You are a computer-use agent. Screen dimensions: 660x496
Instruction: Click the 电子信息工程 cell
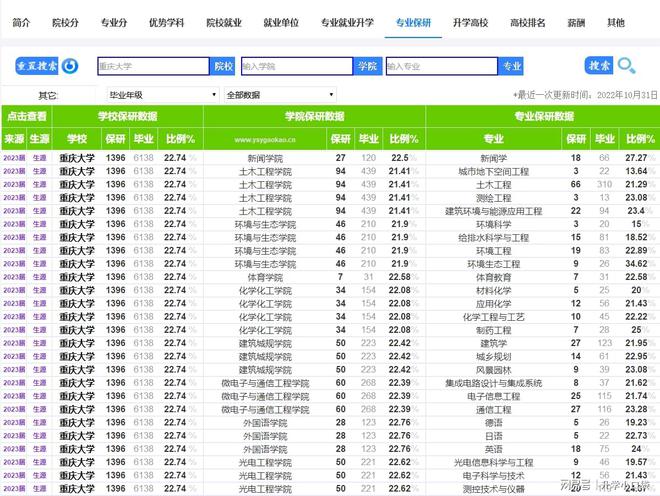(493, 396)
